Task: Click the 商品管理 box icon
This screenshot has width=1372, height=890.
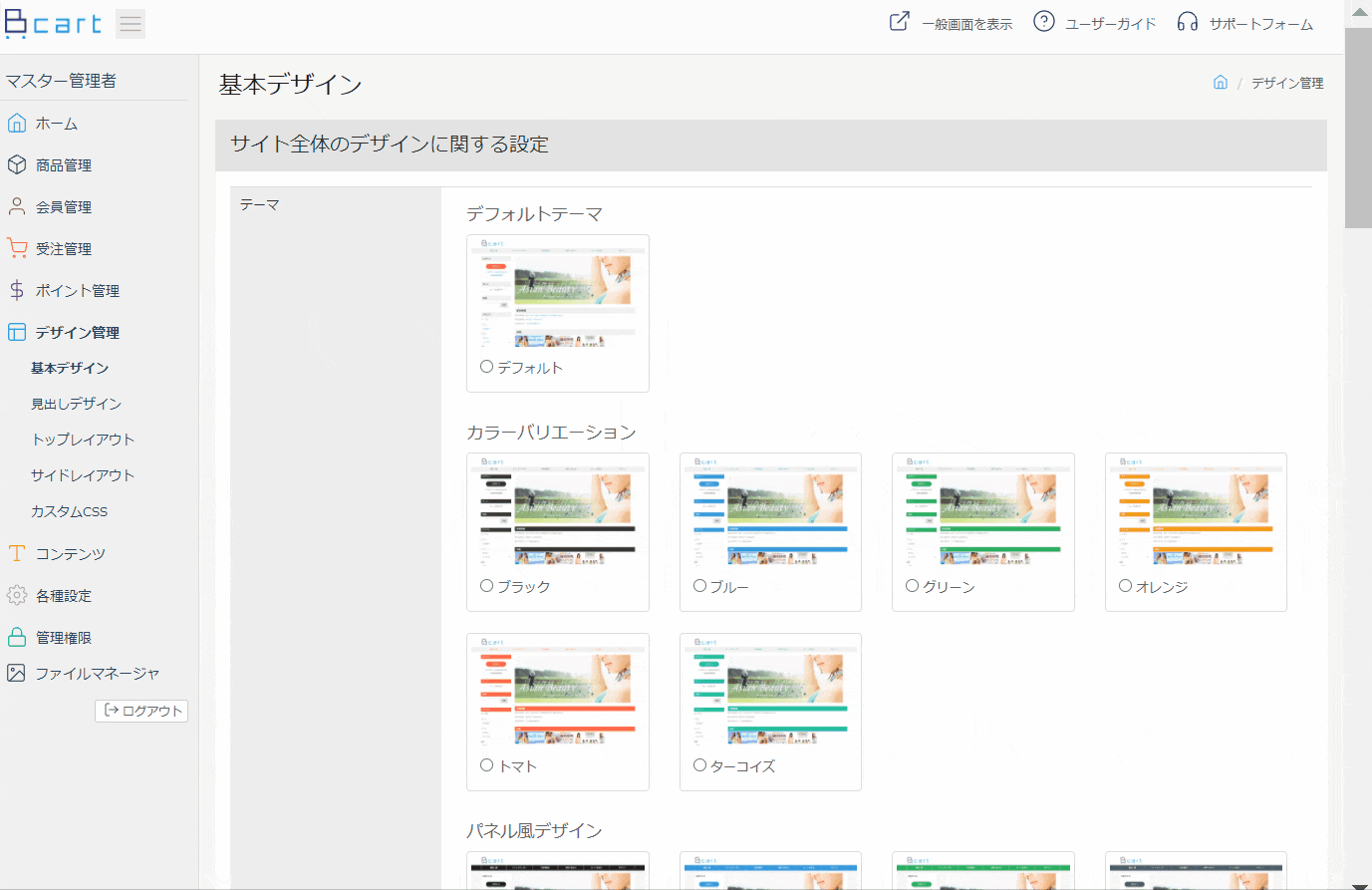Action: point(17,164)
